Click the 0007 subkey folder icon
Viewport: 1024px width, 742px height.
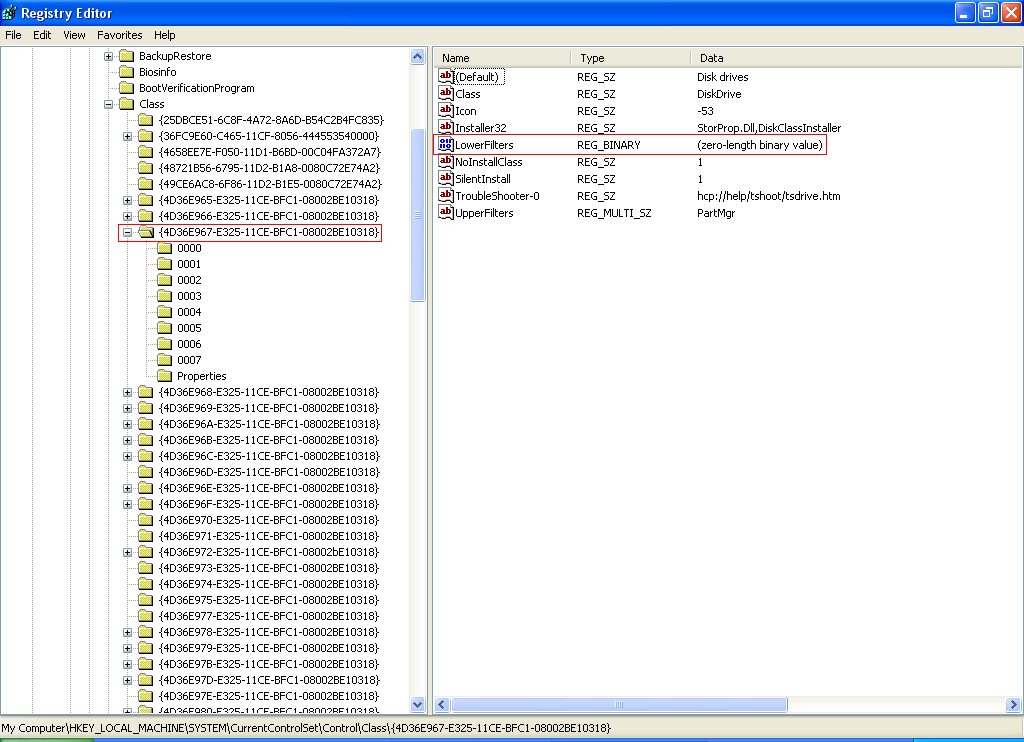(165, 360)
